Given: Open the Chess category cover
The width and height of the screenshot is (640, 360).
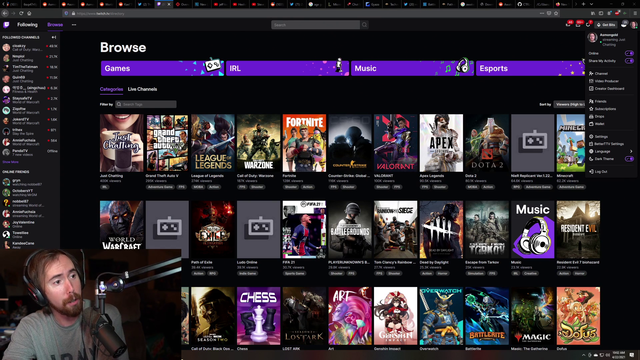Looking at the screenshot, I should (x=259, y=316).
